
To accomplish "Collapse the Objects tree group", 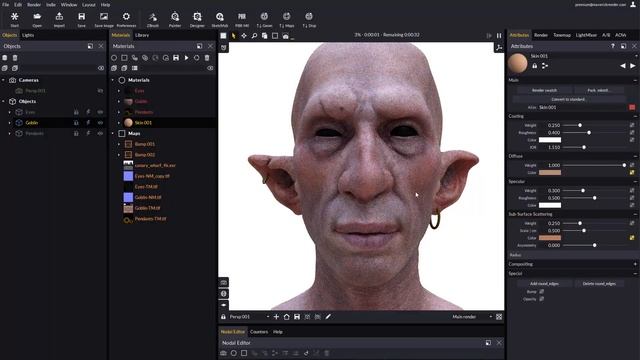I will tap(4, 101).
